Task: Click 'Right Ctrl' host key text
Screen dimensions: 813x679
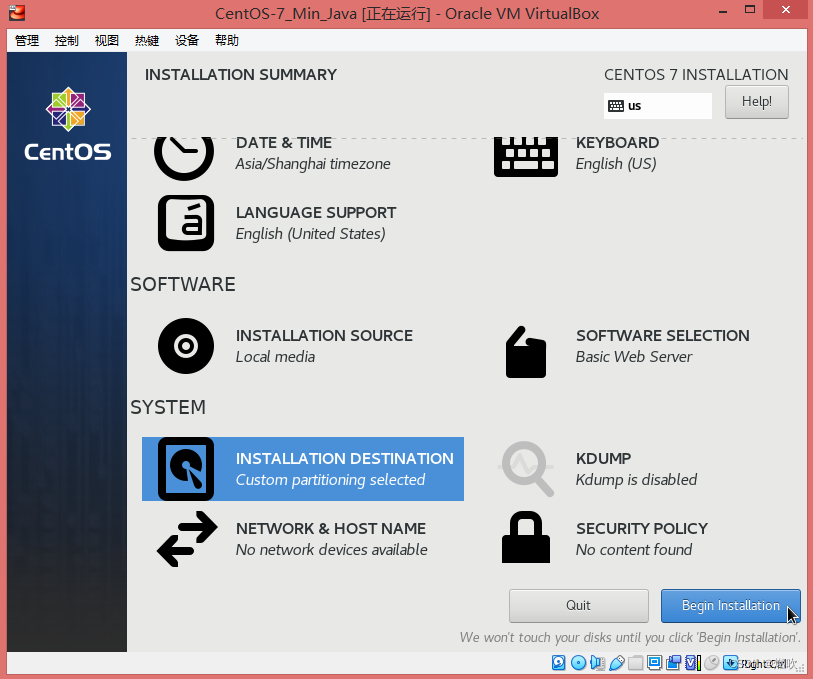Action: click(763, 663)
